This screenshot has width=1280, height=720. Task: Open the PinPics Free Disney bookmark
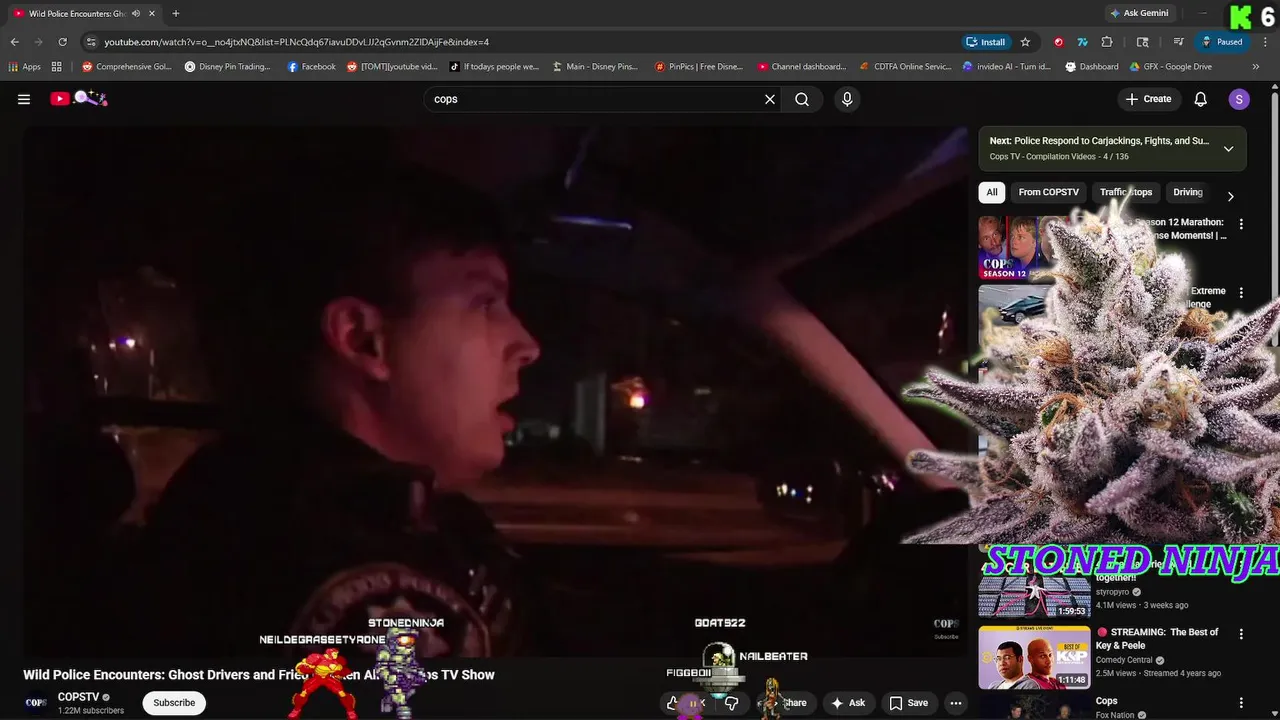click(698, 67)
